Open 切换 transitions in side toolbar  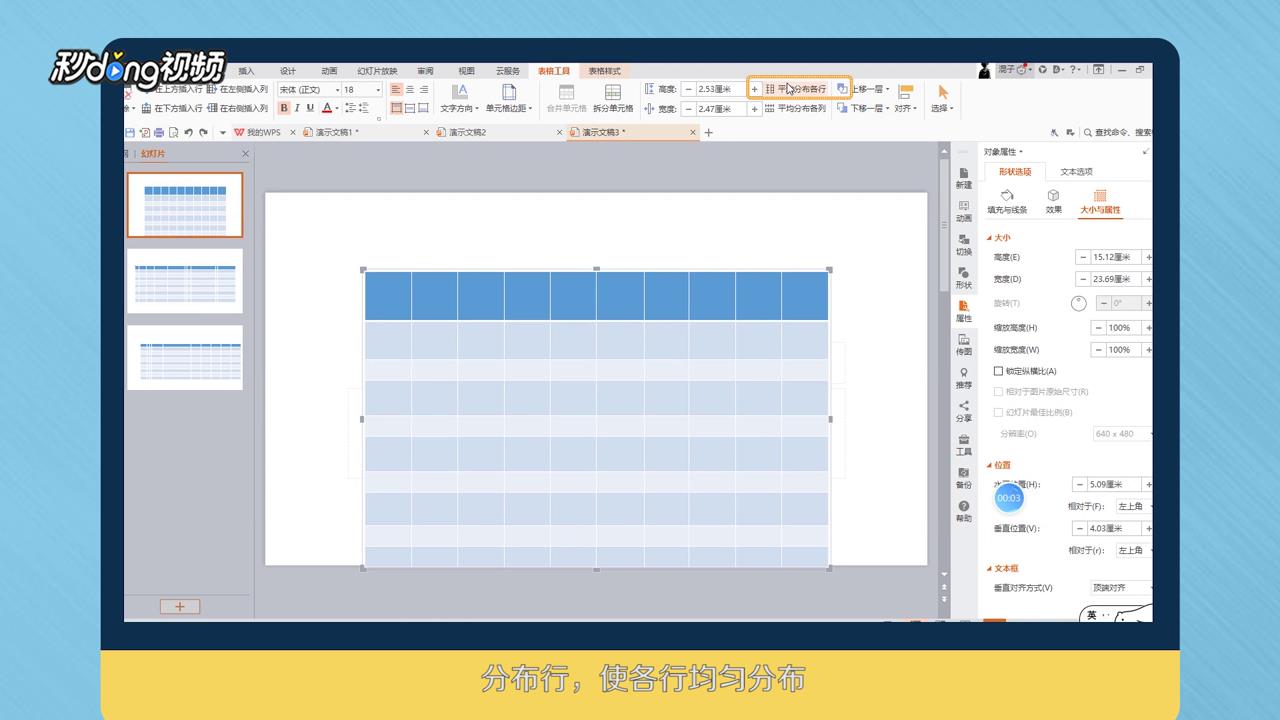(964, 244)
